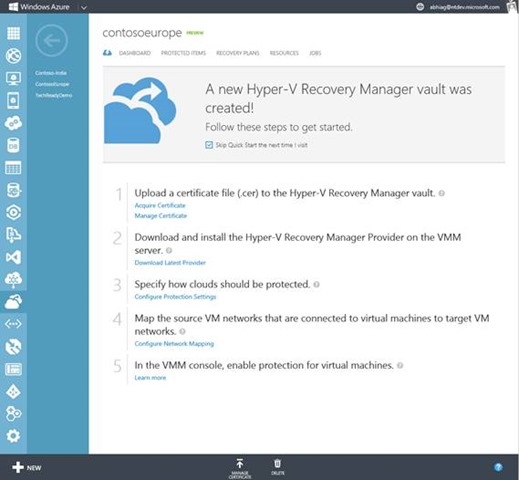Screen dimensions: 519x480
Task: Open Visual Studio icon in sidebar
Action: point(13,257)
